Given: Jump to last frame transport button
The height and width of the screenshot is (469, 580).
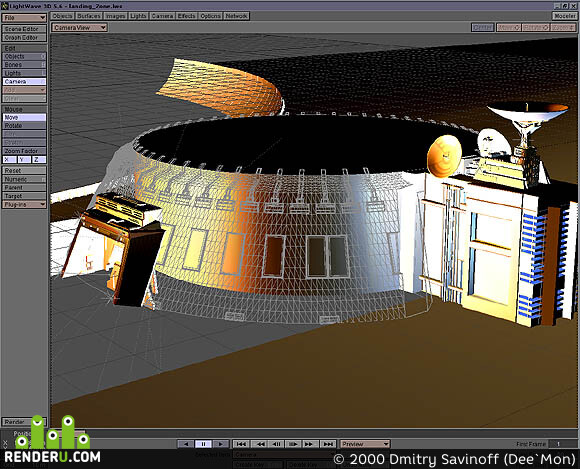Looking at the screenshot, I should 328,444.
